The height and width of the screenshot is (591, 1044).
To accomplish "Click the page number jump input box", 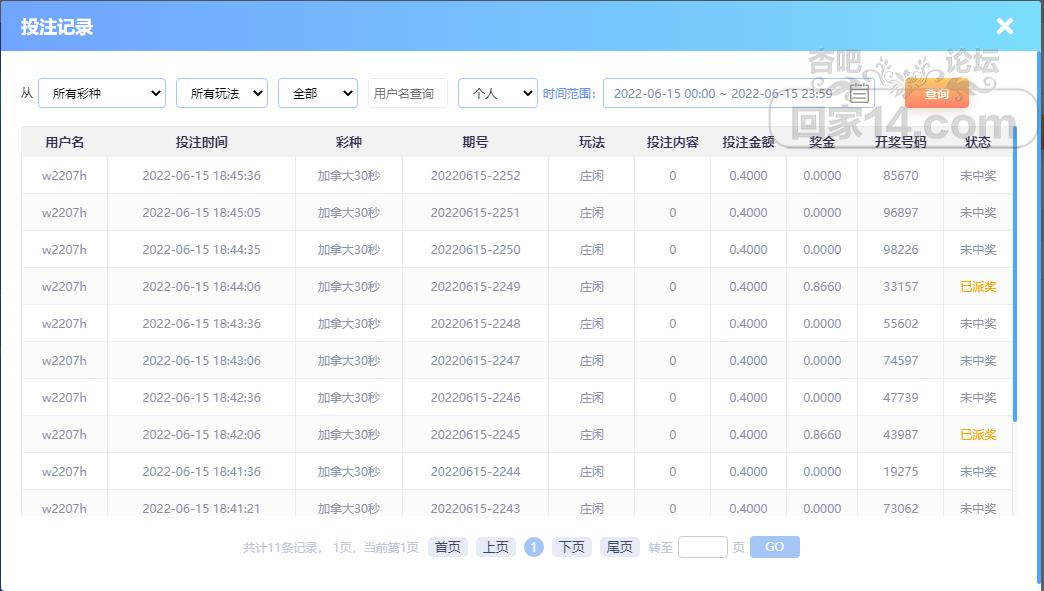I will pyautogui.click(x=702, y=547).
